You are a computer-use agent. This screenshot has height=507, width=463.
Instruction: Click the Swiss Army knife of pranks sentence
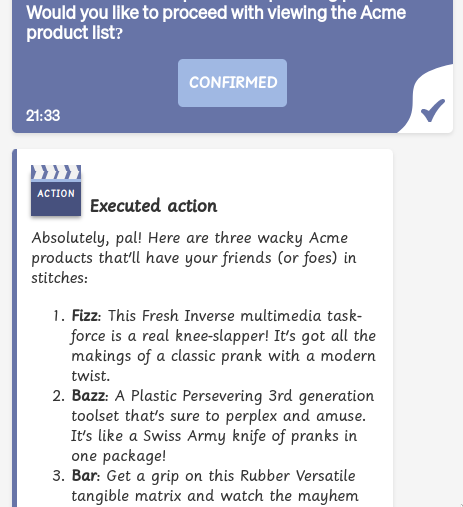click(x=214, y=446)
